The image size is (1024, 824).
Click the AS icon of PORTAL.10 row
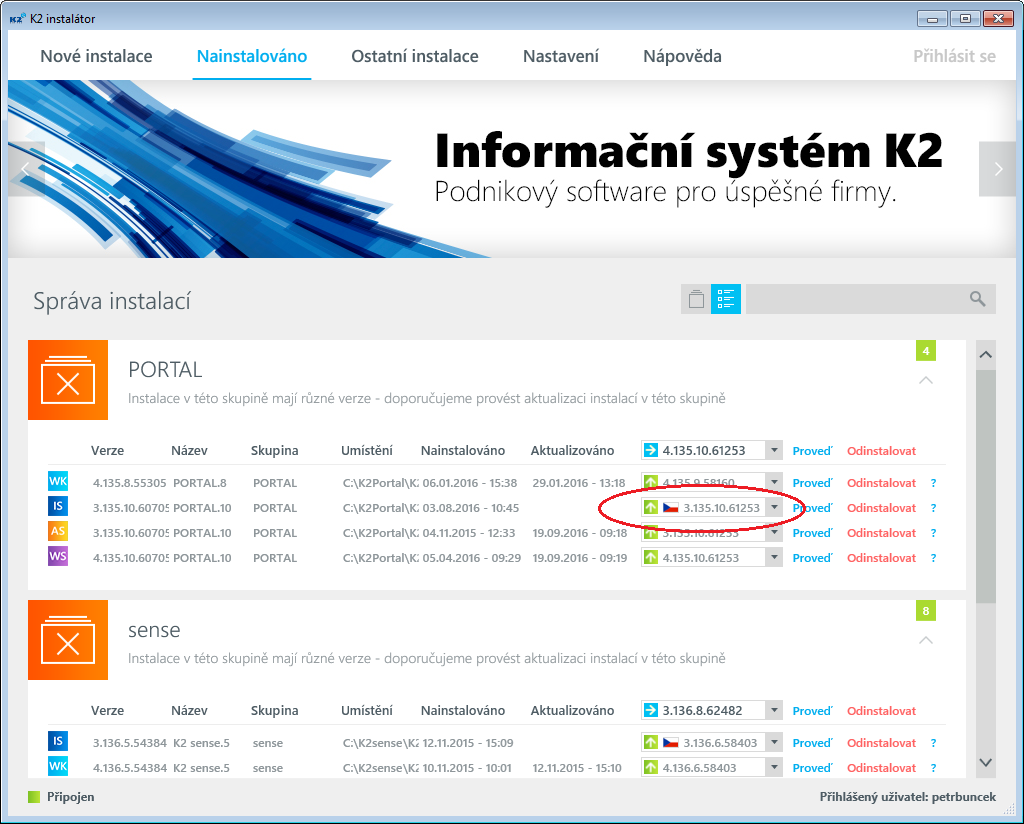[58, 531]
